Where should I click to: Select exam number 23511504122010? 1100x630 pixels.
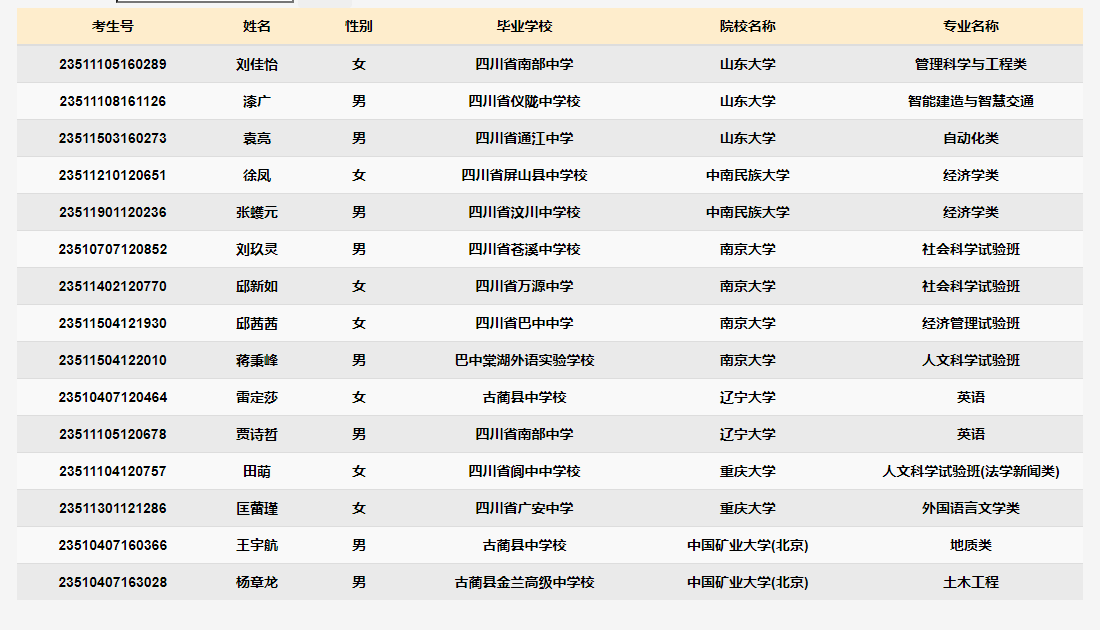click(x=113, y=361)
